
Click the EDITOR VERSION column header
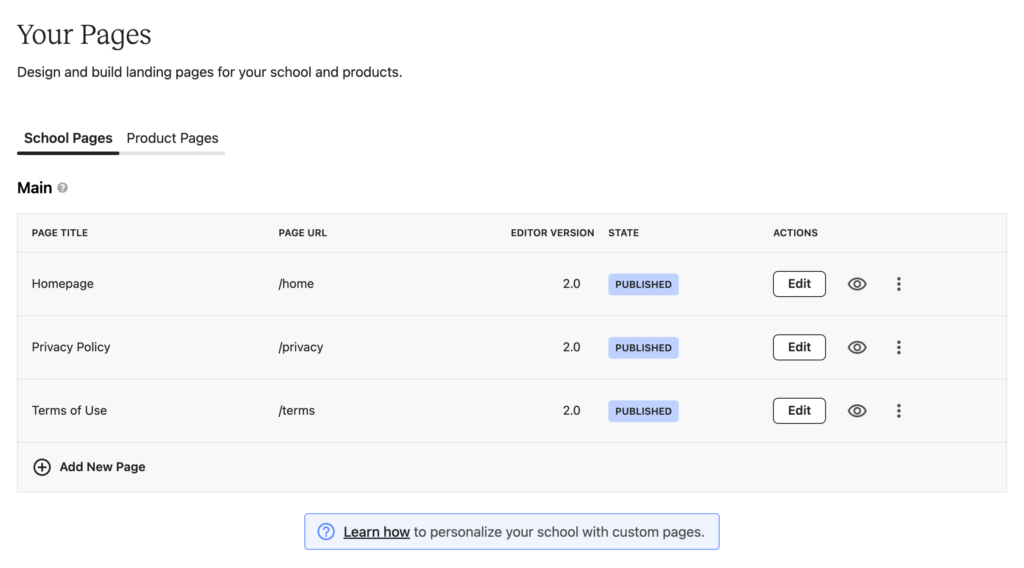pos(552,233)
